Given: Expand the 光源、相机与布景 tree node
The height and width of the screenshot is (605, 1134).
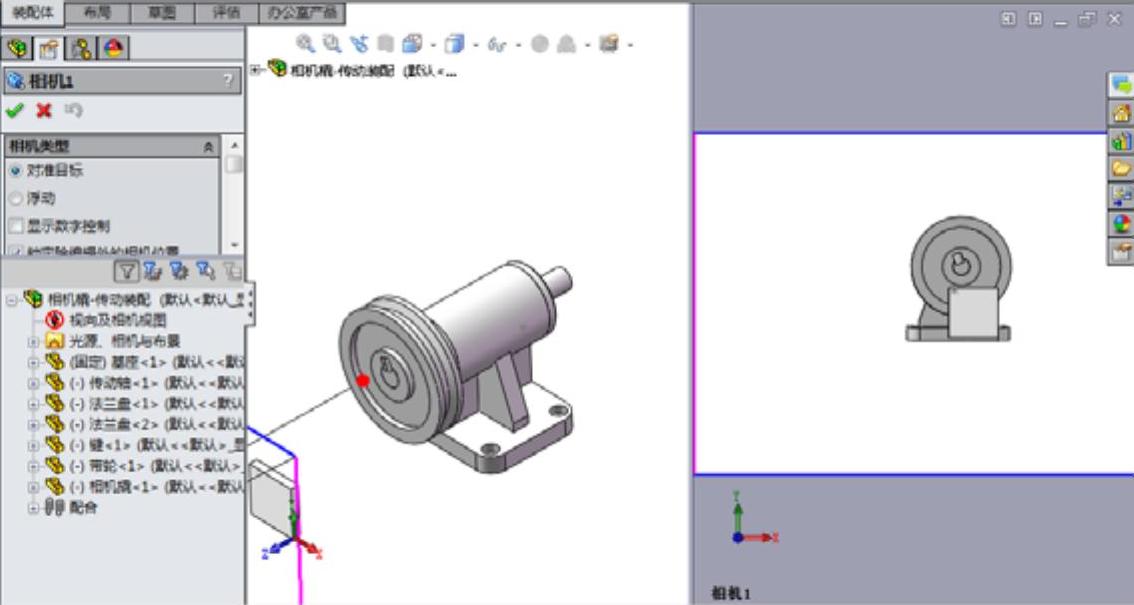Looking at the screenshot, I should [x=32, y=341].
